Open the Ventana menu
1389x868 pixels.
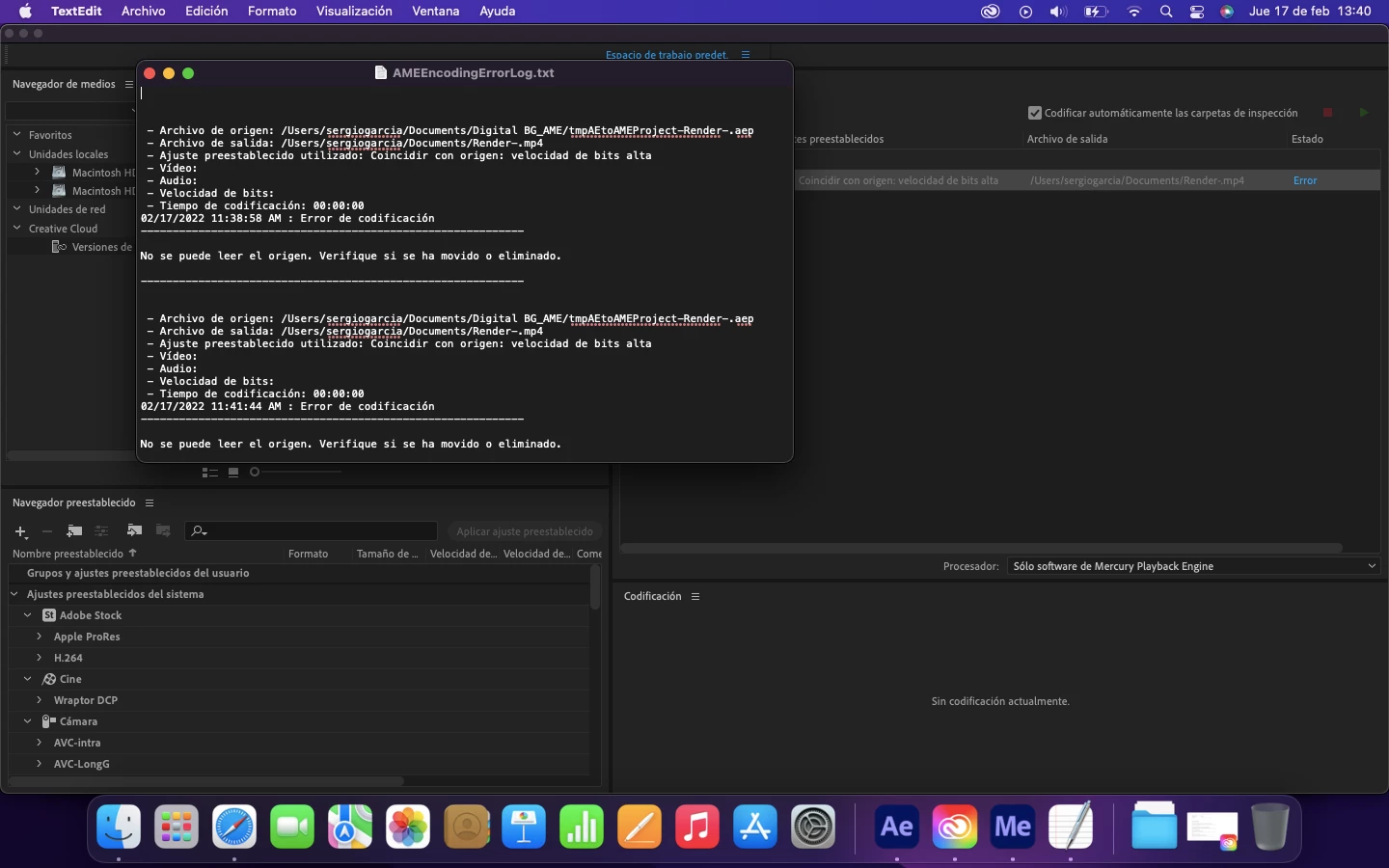[436, 12]
